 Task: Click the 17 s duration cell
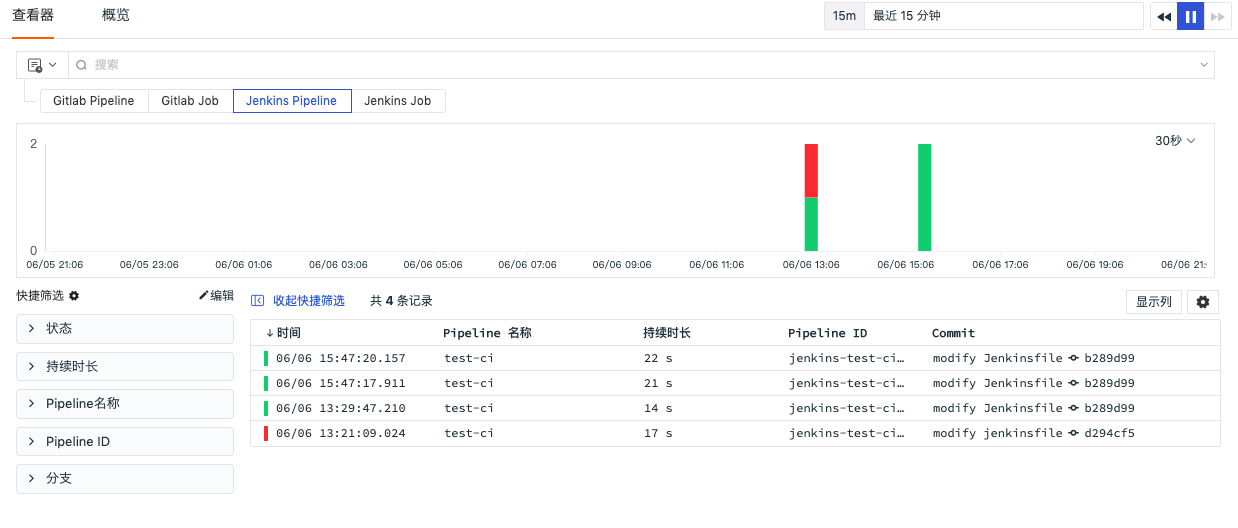tap(658, 434)
